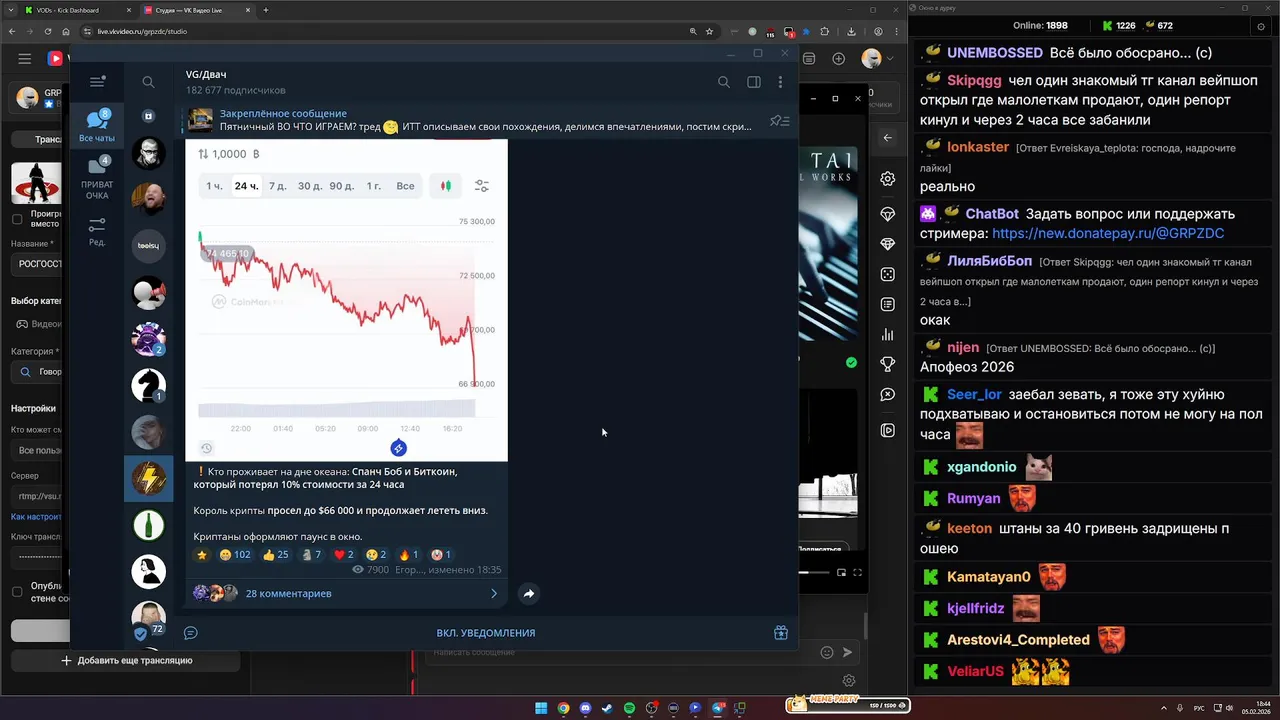Open the toolsy chat avatar
The width and height of the screenshot is (1280, 720).
149,246
